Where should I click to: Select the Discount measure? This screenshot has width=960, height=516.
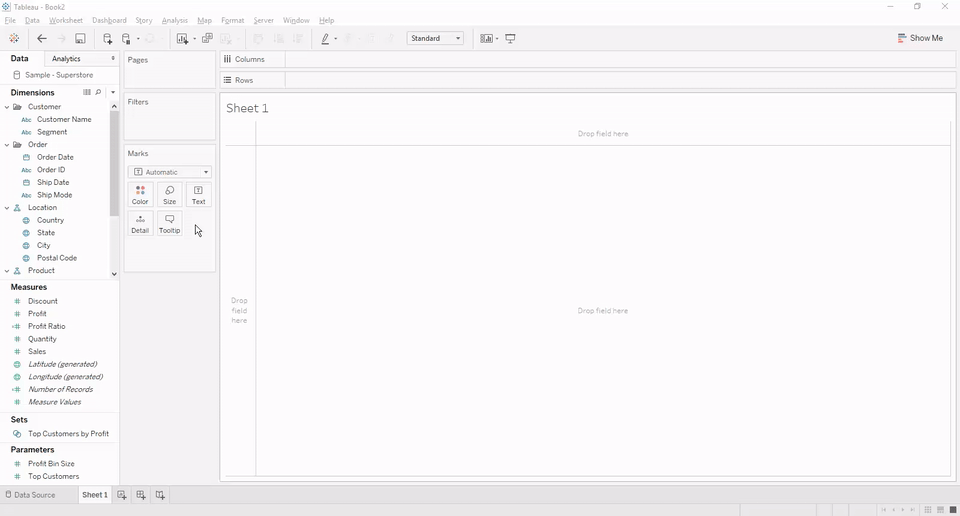[43, 301]
